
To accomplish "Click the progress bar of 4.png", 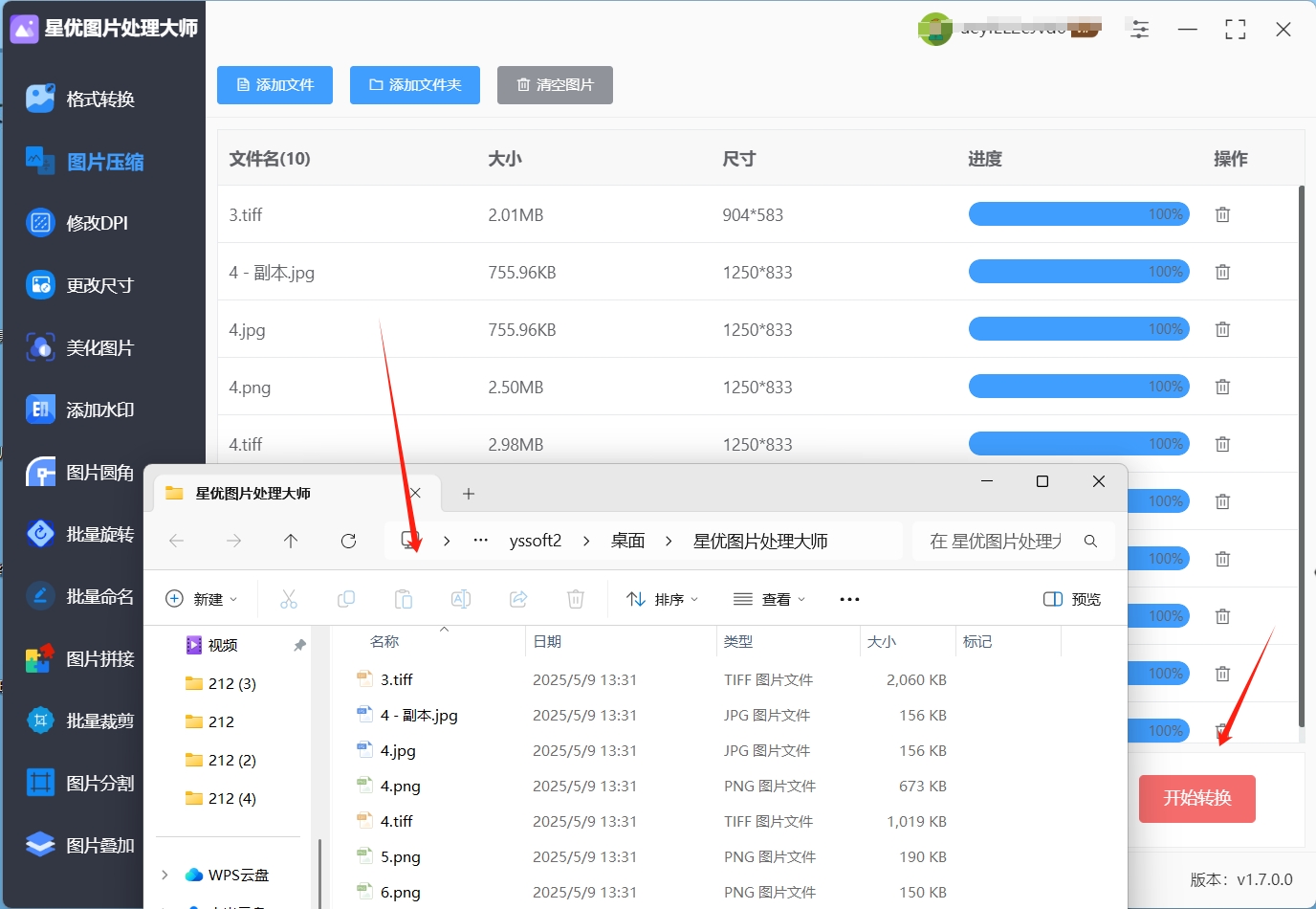I will pyautogui.click(x=1079, y=387).
